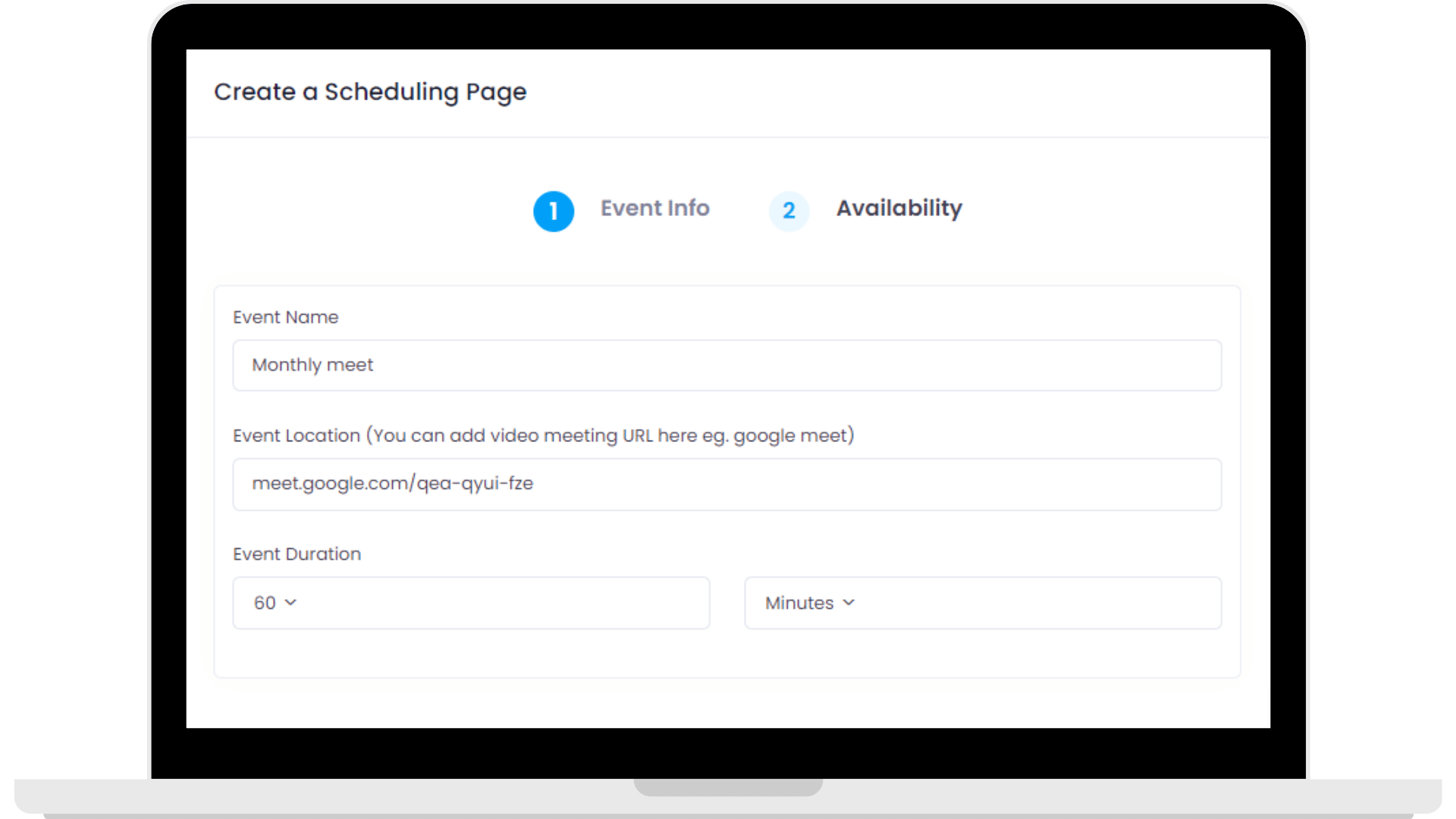Click the 'Event Duration' label
Screen dimensions: 1456x819
pyautogui.click(x=297, y=554)
